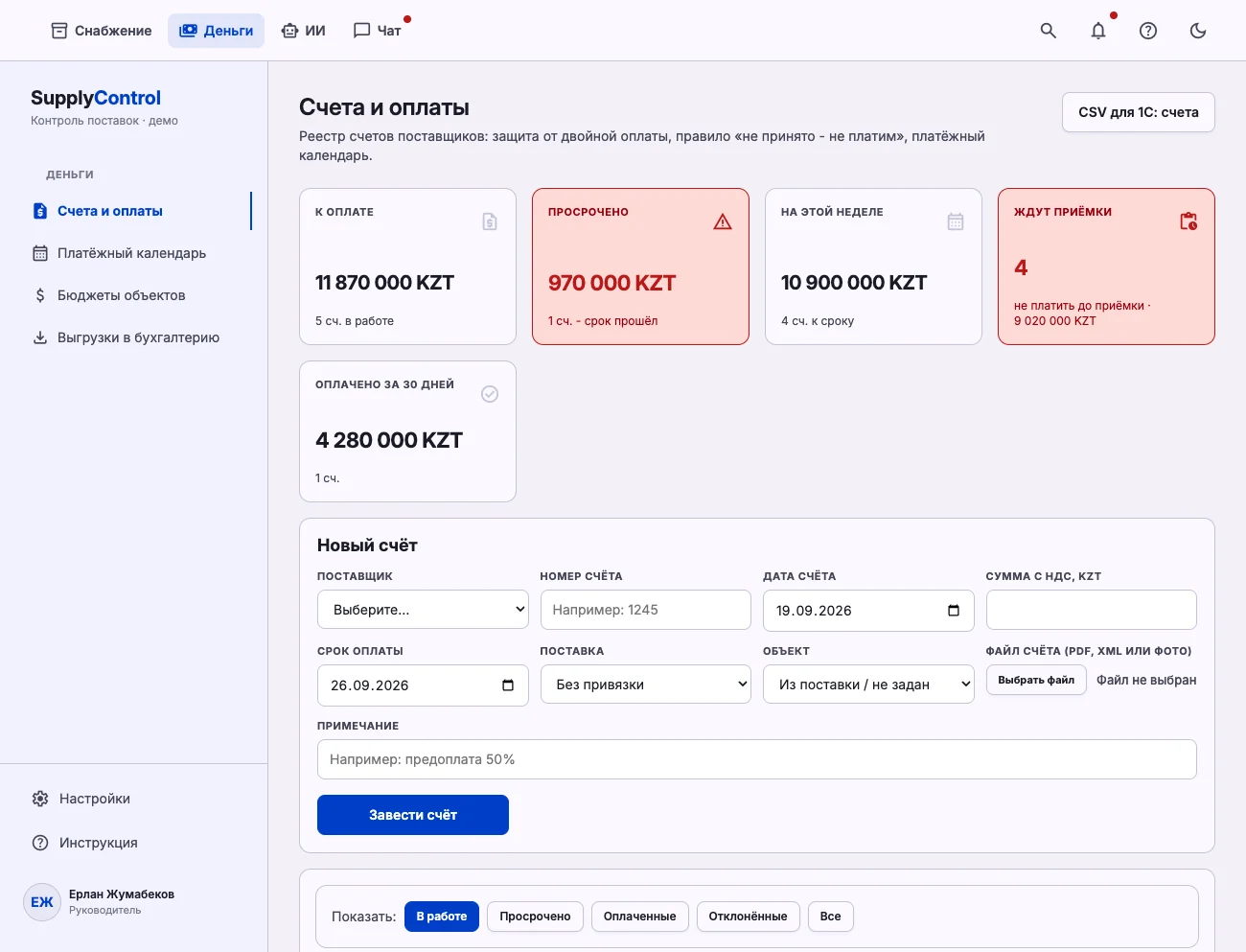This screenshot has height=952, width=1246.
Task: Click the warning triangle in «Просрочено» card
Action: tap(723, 221)
